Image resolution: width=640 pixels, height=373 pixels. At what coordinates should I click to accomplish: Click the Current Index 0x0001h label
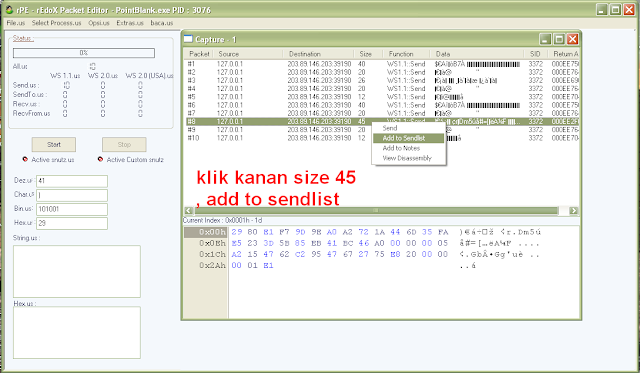tap(222, 220)
